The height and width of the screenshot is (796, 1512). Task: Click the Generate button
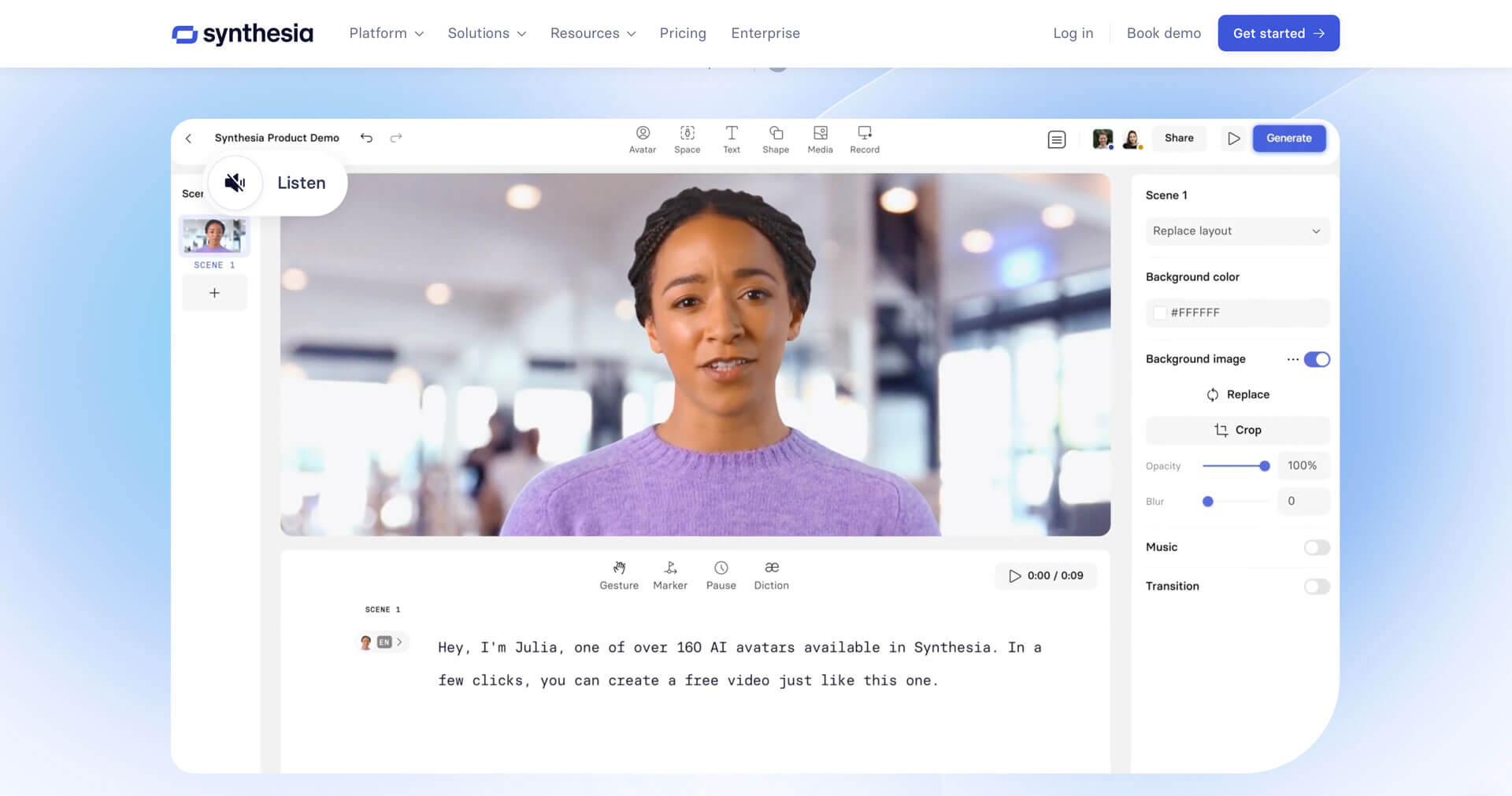point(1288,138)
